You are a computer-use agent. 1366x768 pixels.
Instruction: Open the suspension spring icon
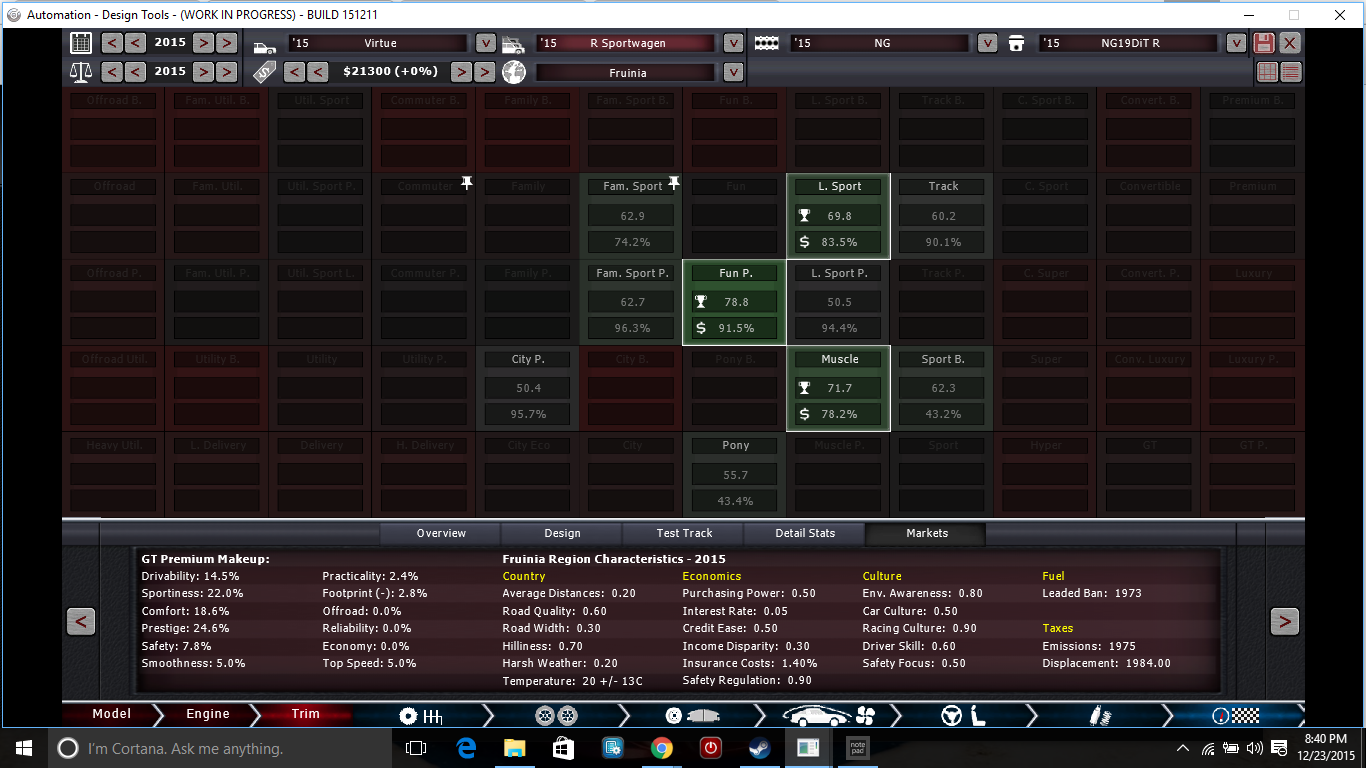click(x=1100, y=715)
